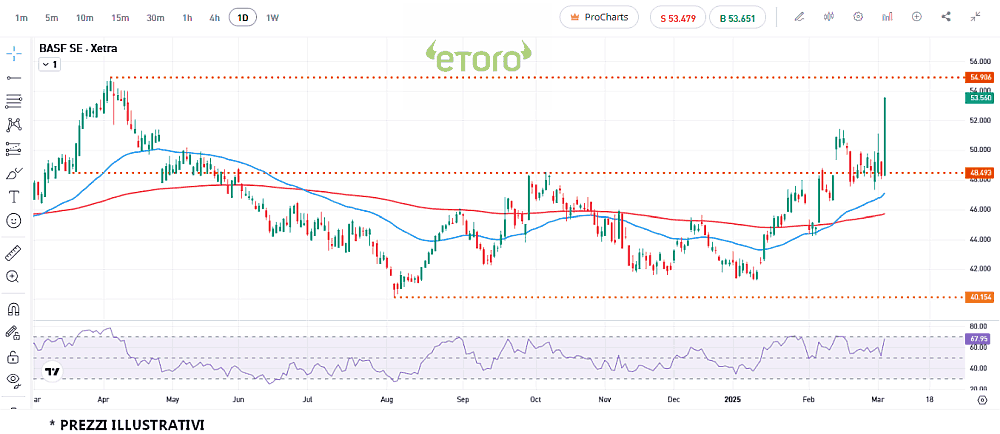Screen dimensions: 1000x434
Task: Toggle lock all drawing tools
Action: point(13,357)
